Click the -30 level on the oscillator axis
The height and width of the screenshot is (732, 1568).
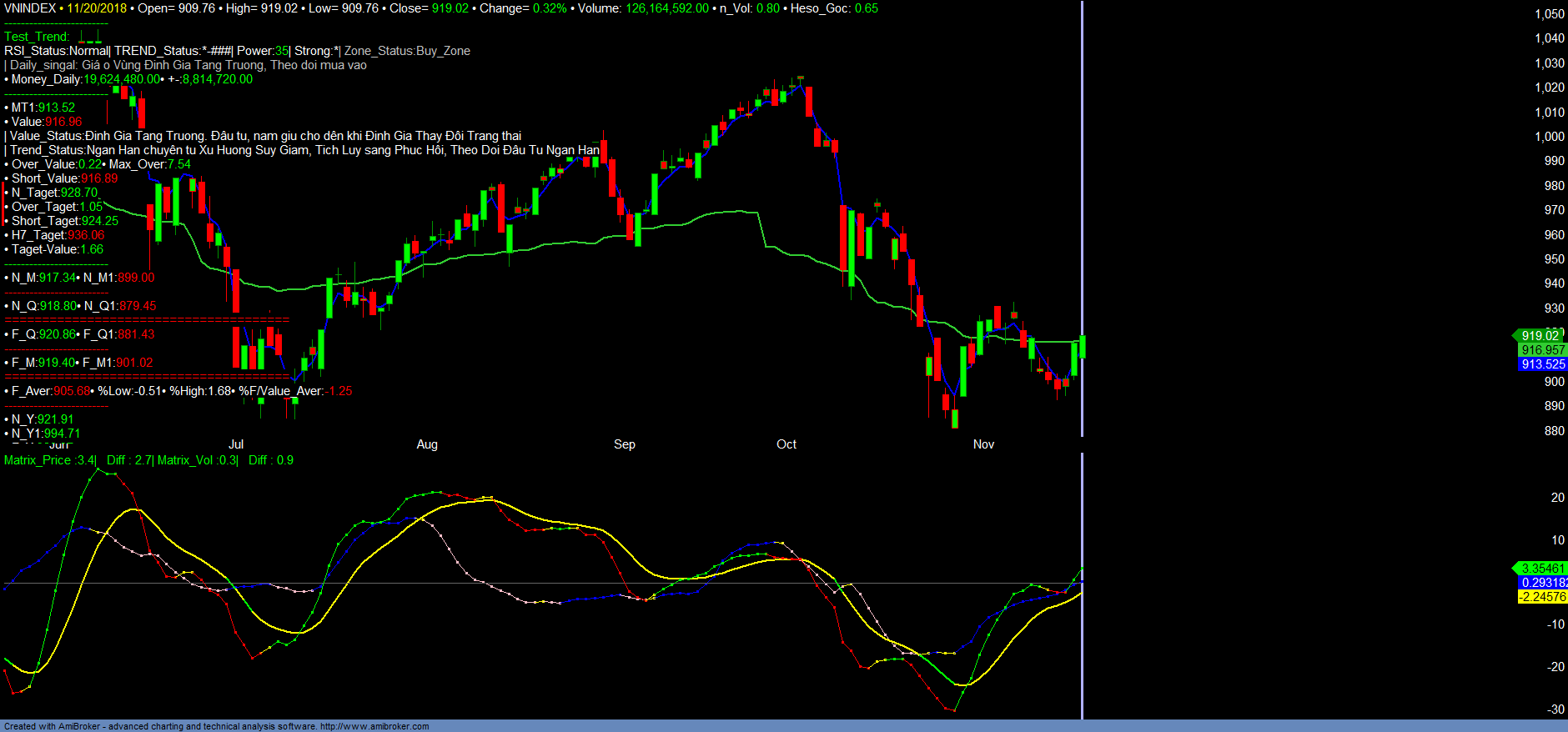[1555, 709]
